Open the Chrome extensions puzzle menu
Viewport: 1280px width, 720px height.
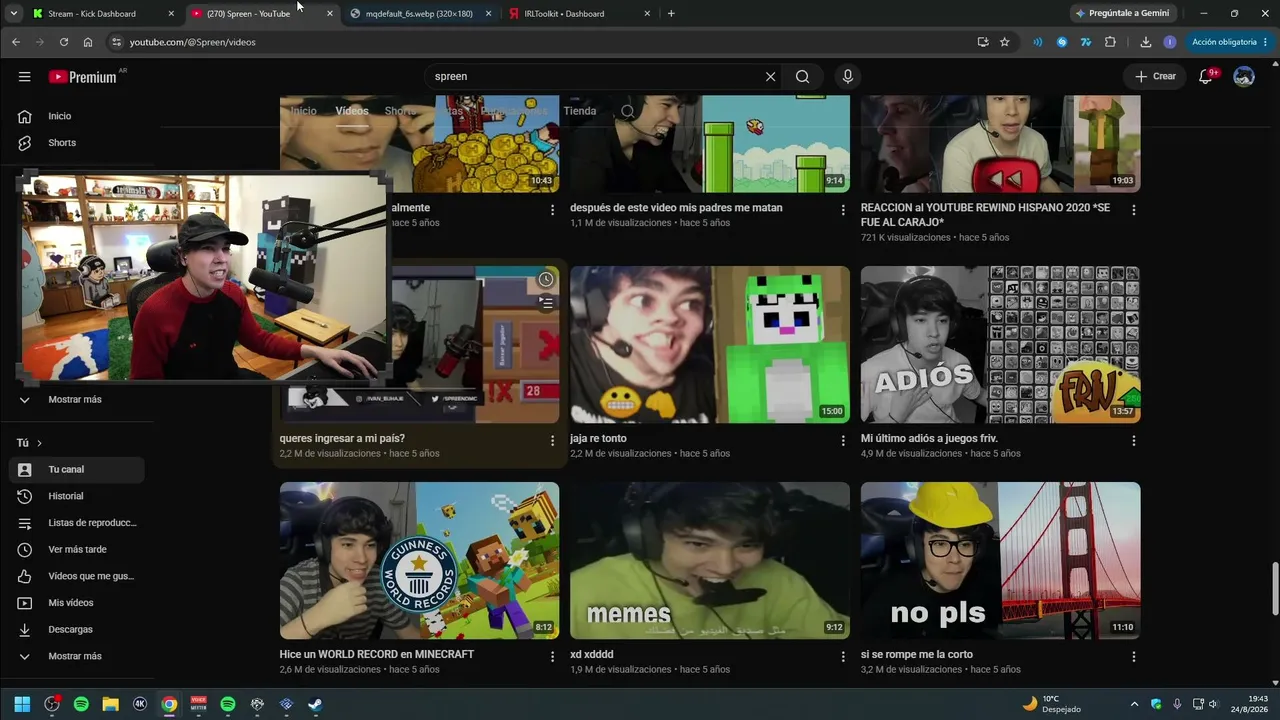click(1110, 42)
